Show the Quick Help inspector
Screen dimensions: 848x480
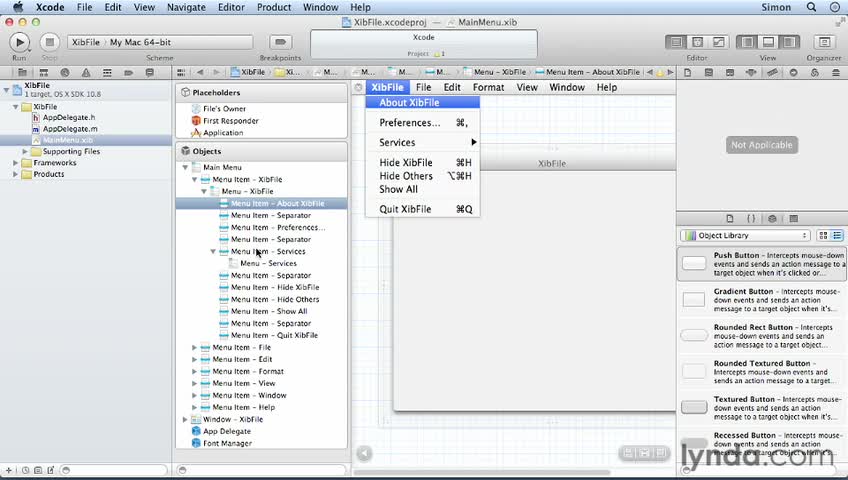(x=708, y=72)
